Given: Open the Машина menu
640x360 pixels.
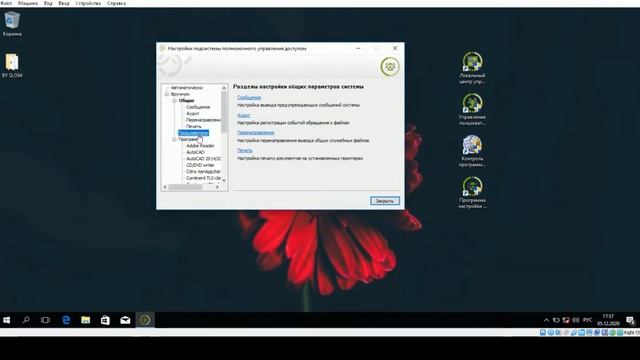Looking at the screenshot, I should click(28, 3).
